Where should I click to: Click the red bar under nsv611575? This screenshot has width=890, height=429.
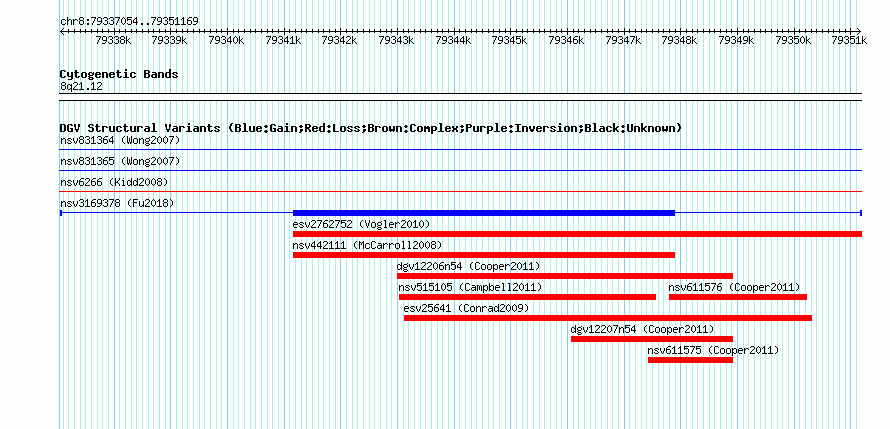coord(690,360)
